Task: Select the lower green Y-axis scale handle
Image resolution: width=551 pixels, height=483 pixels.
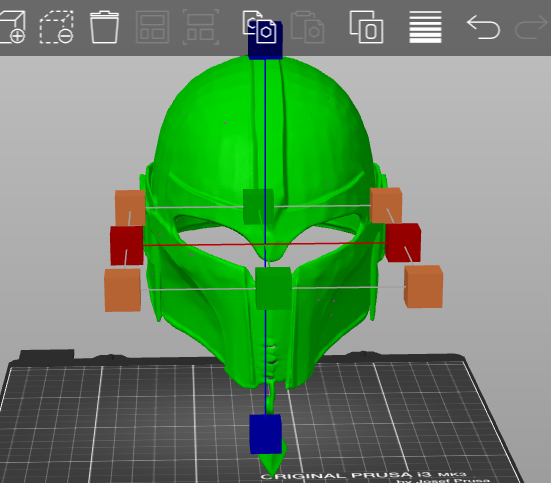Action: click(273, 288)
